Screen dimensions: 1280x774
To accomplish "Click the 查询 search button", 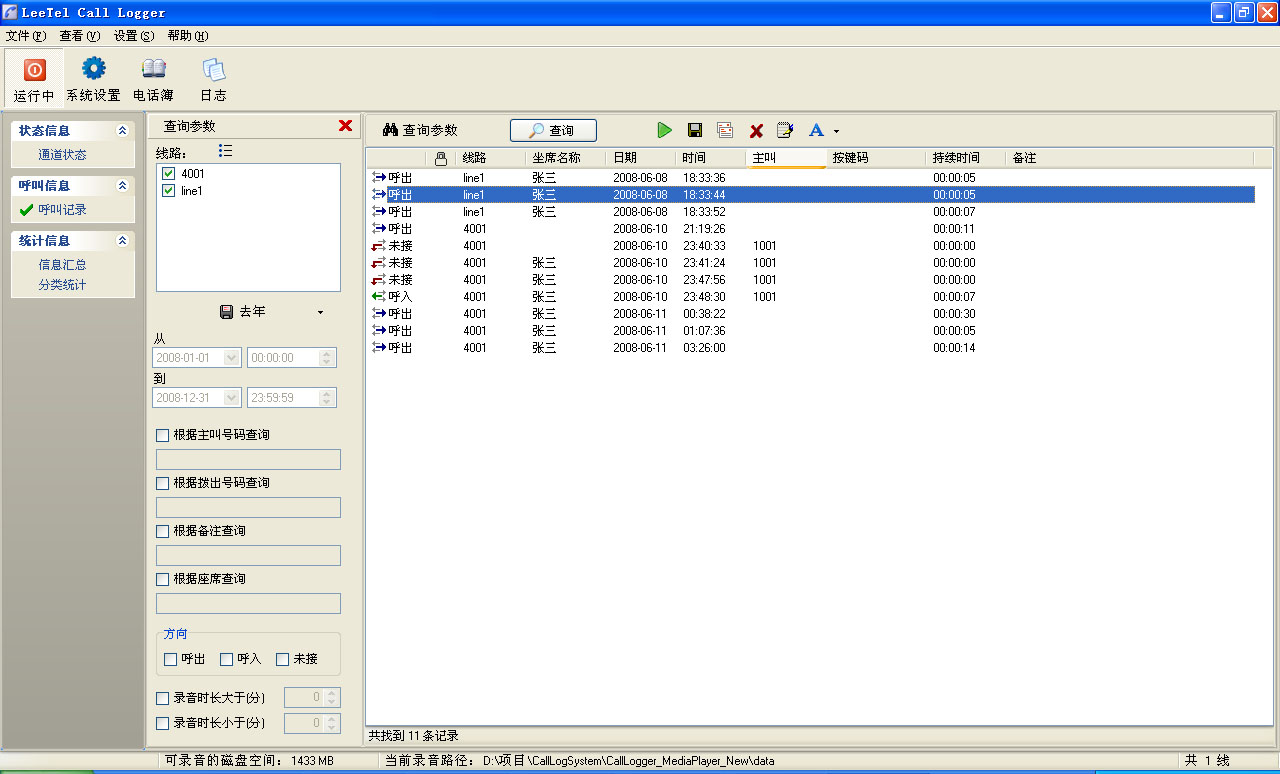I will 553,130.
